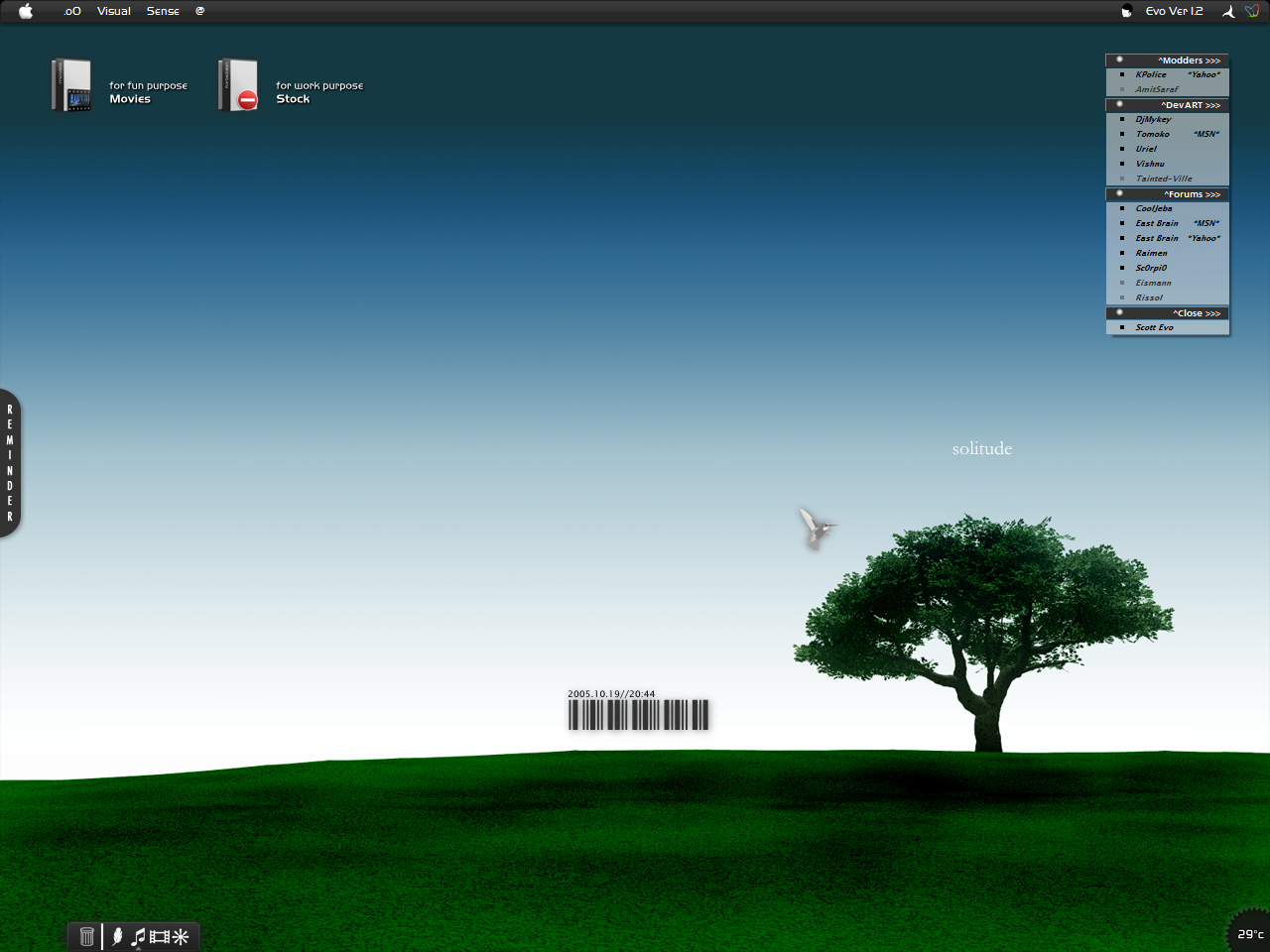Open the Sense menu
1270x952 pixels.
pos(163,11)
